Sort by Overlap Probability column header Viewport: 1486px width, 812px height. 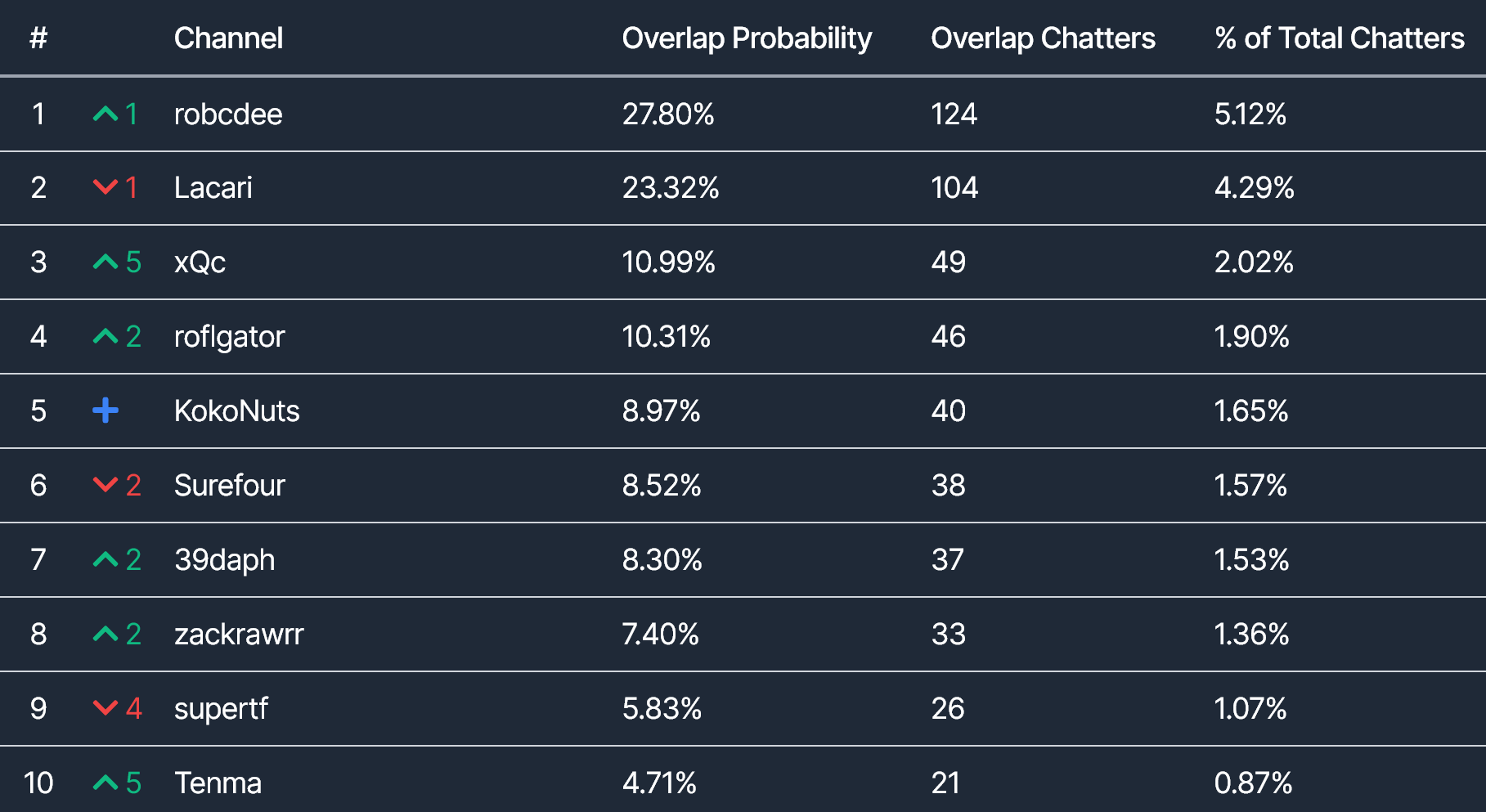coord(747,38)
